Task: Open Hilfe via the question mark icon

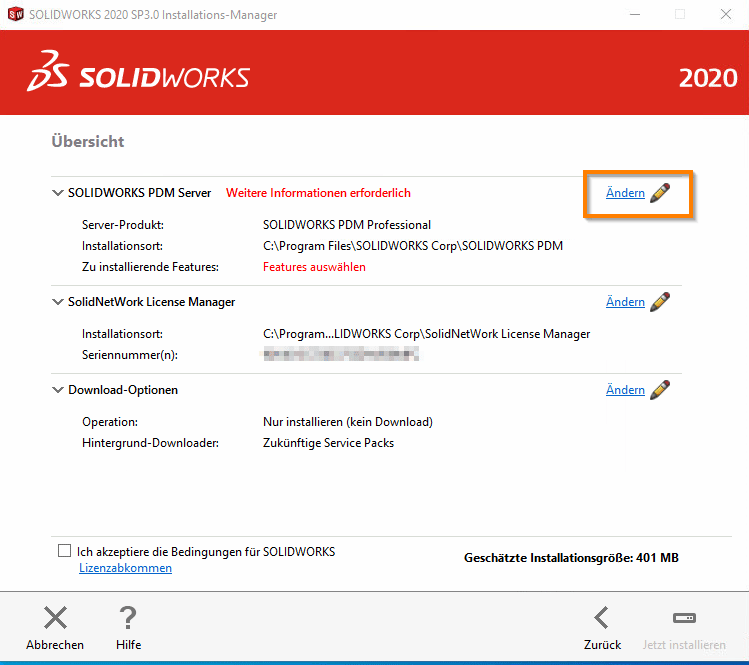Action: [128, 618]
